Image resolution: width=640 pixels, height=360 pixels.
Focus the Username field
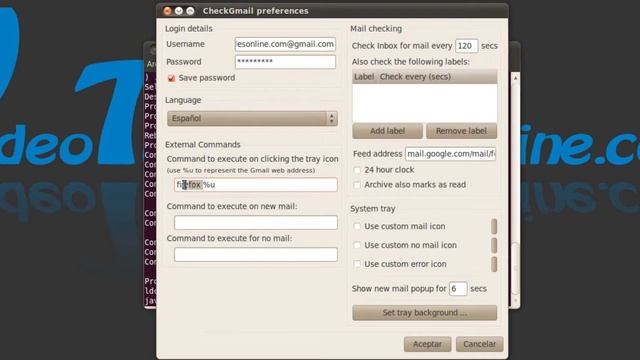(x=285, y=44)
